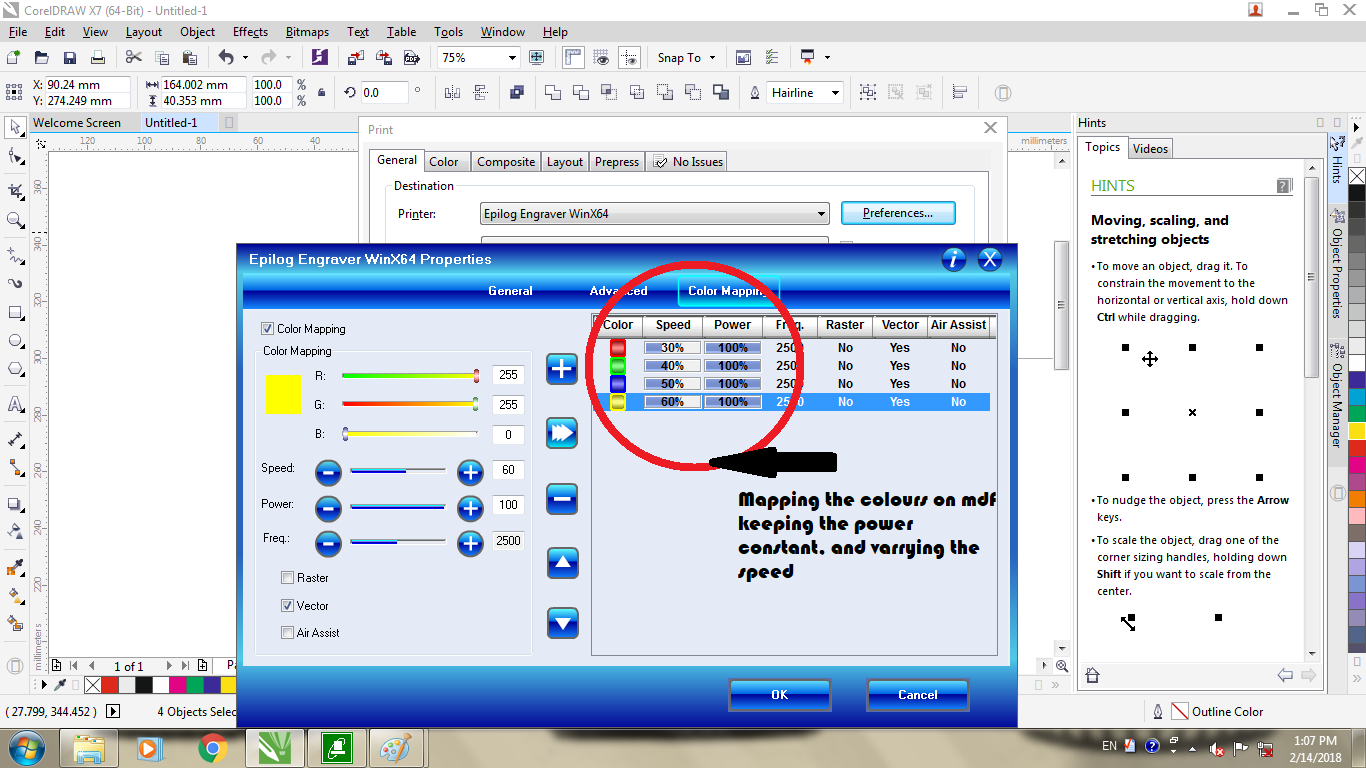The image size is (1366, 768).
Task: Open the Effects menu
Action: pyautogui.click(x=250, y=32)
